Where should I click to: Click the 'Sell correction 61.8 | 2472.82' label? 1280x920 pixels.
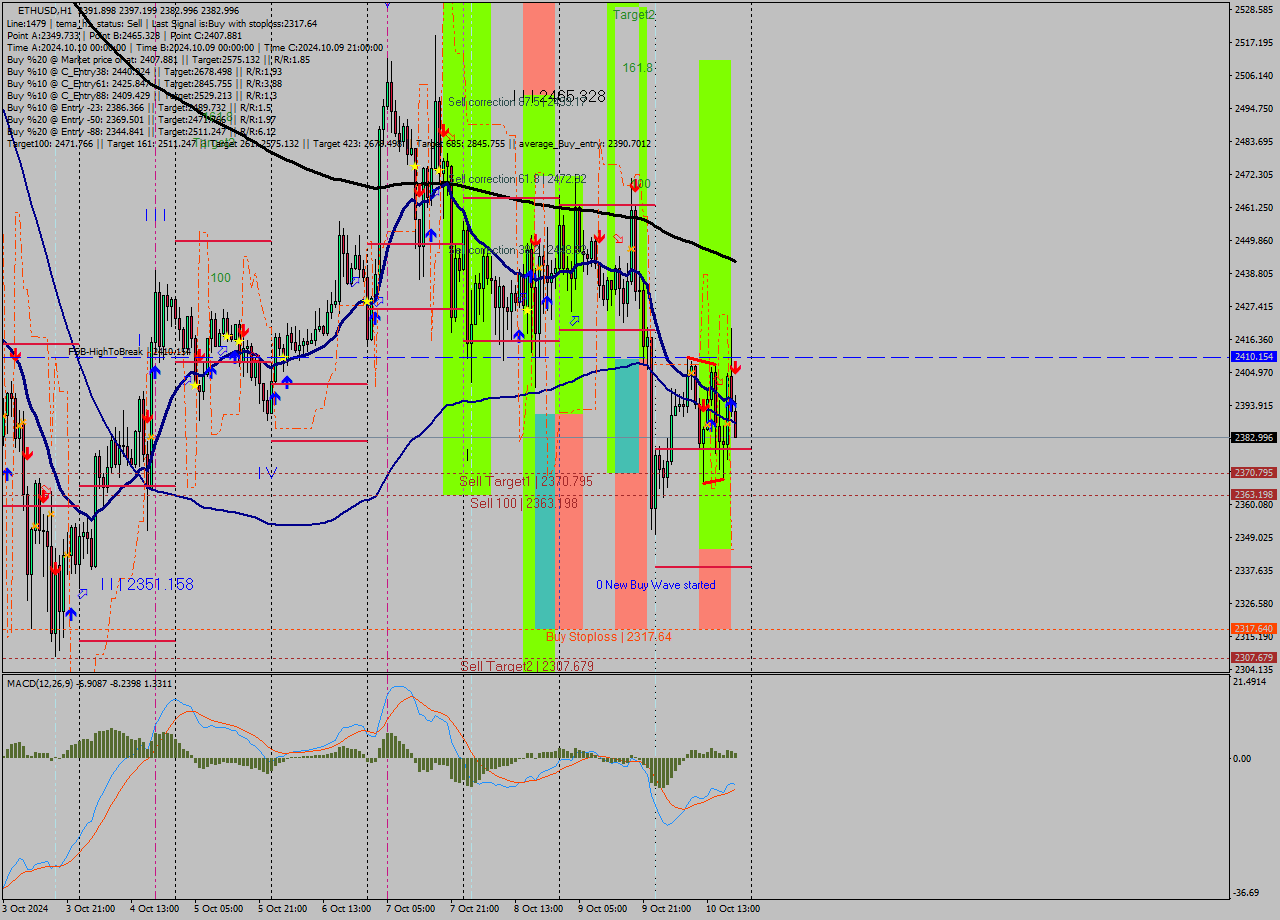[517, 179]
